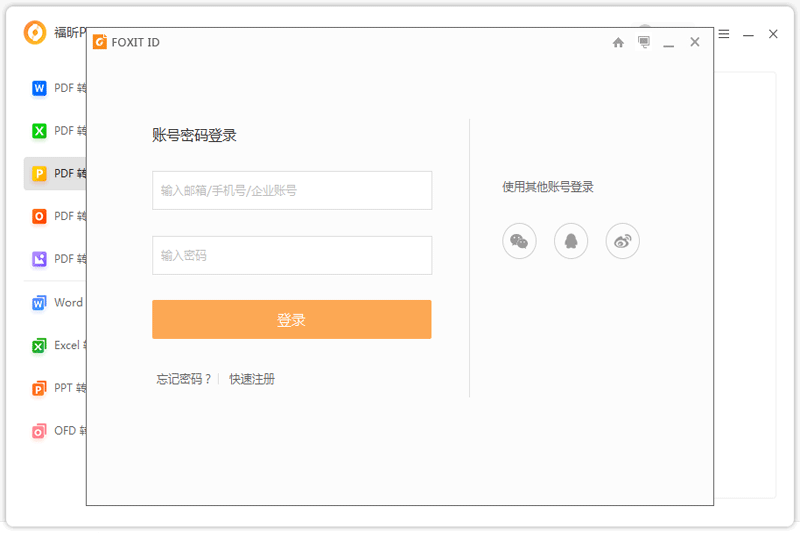Click the home icon in FOXIT ID dialog
Image resolution: width=800 pixels, height=533 pixels.
coord(618,43)
